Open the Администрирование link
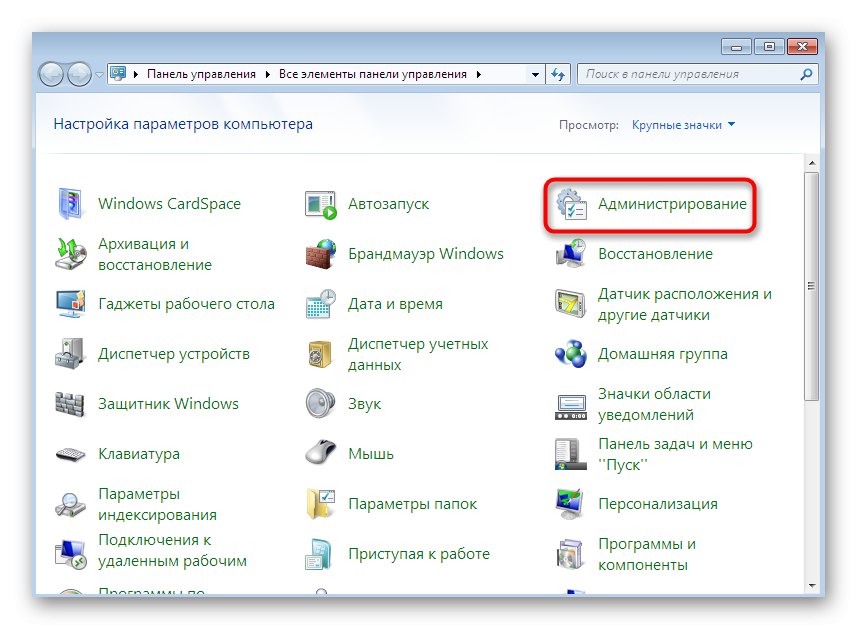Screen dimensions: 857x629 tap(672, 204)
